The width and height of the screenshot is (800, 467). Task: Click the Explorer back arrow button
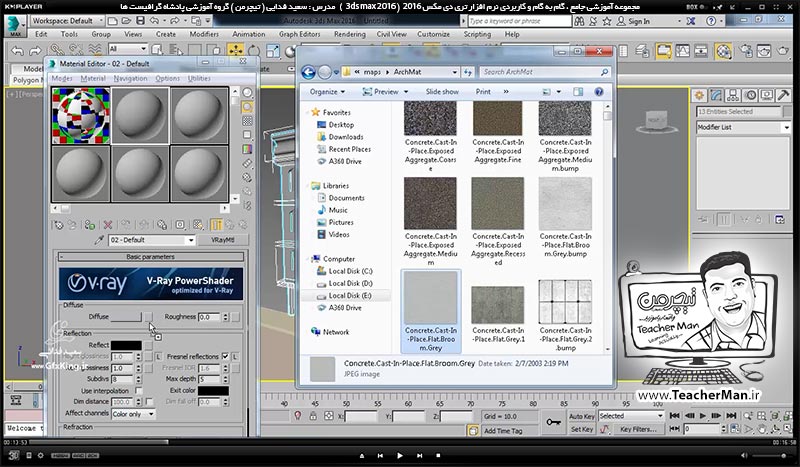(x=308, y=72)
